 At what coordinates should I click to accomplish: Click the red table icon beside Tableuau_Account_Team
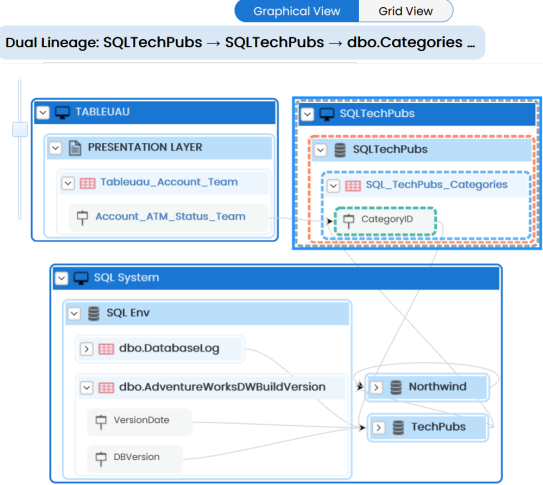coord(88,183)
